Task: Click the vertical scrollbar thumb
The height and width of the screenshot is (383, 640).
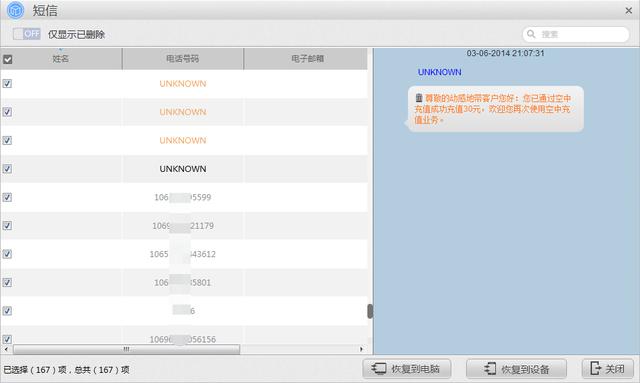Action: pyautogui.click(x=370, y=311)
